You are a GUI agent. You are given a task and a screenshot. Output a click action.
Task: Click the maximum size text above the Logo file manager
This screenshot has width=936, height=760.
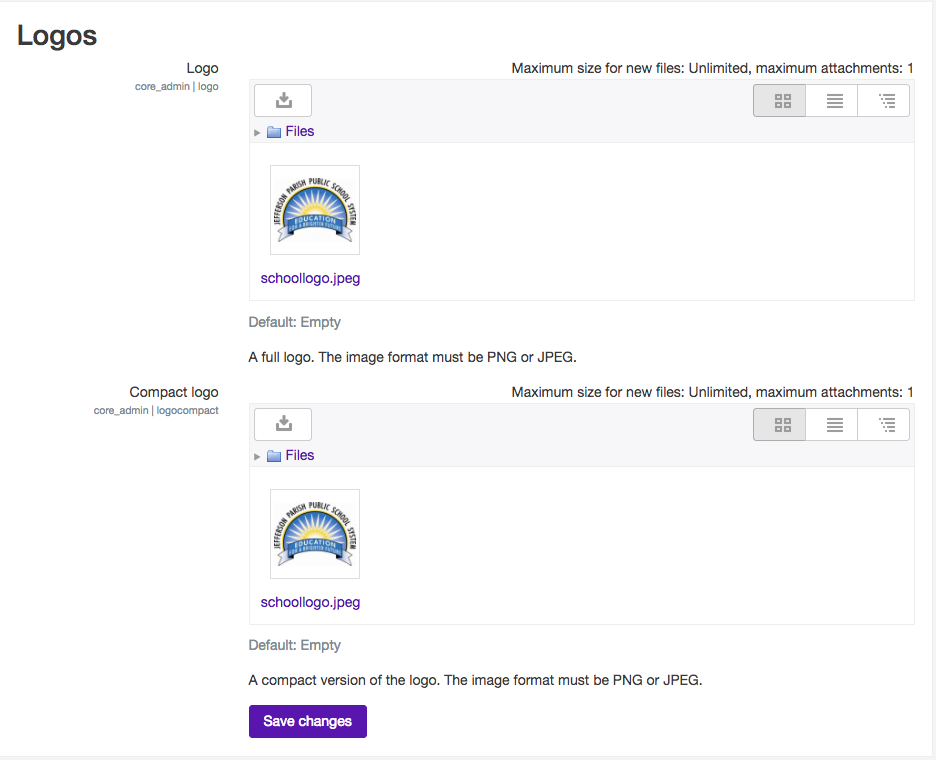[712, 69]
